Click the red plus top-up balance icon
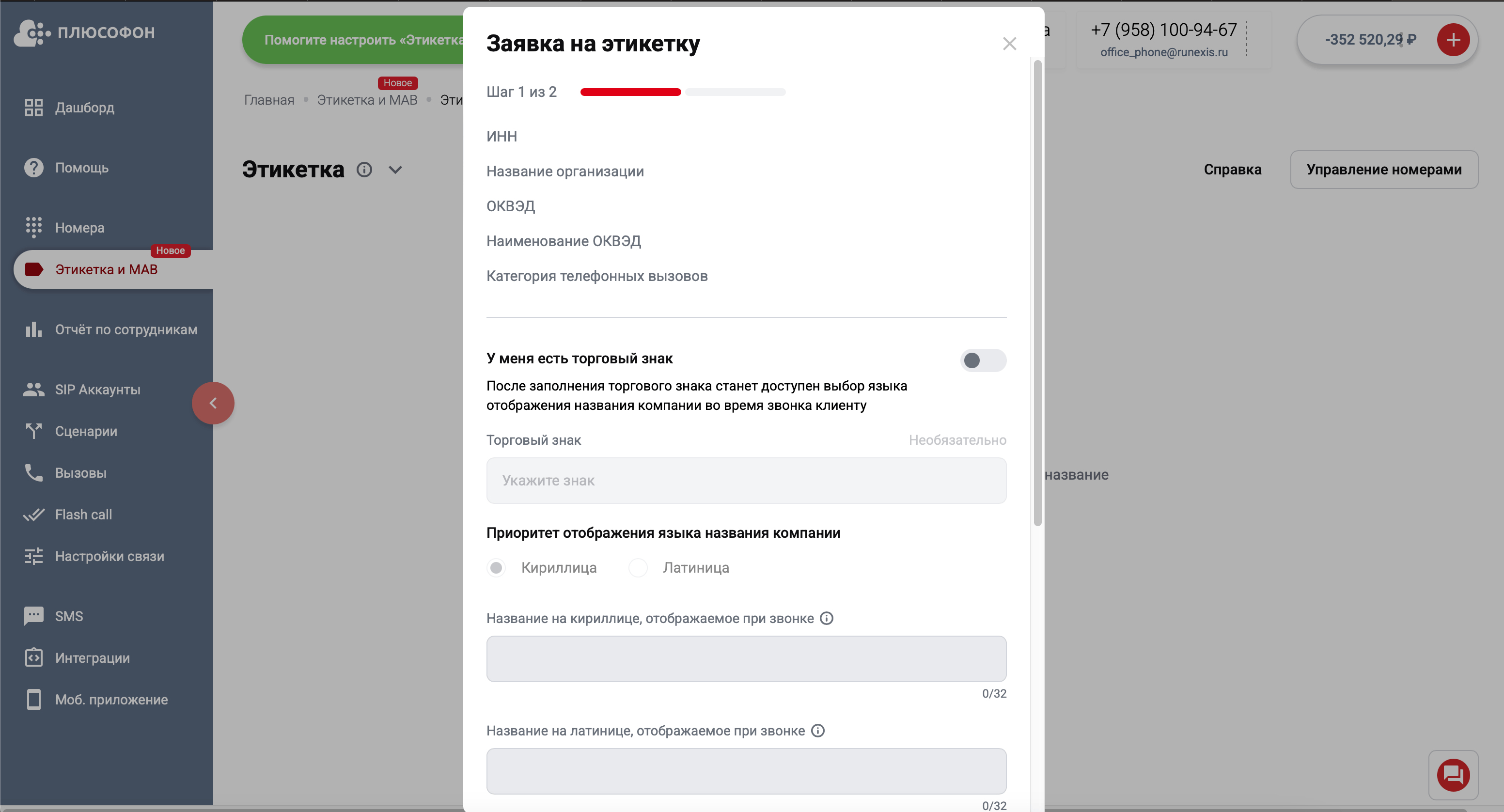The height and width of the screenshot is (812, 1504). [x=1453, y=40]
